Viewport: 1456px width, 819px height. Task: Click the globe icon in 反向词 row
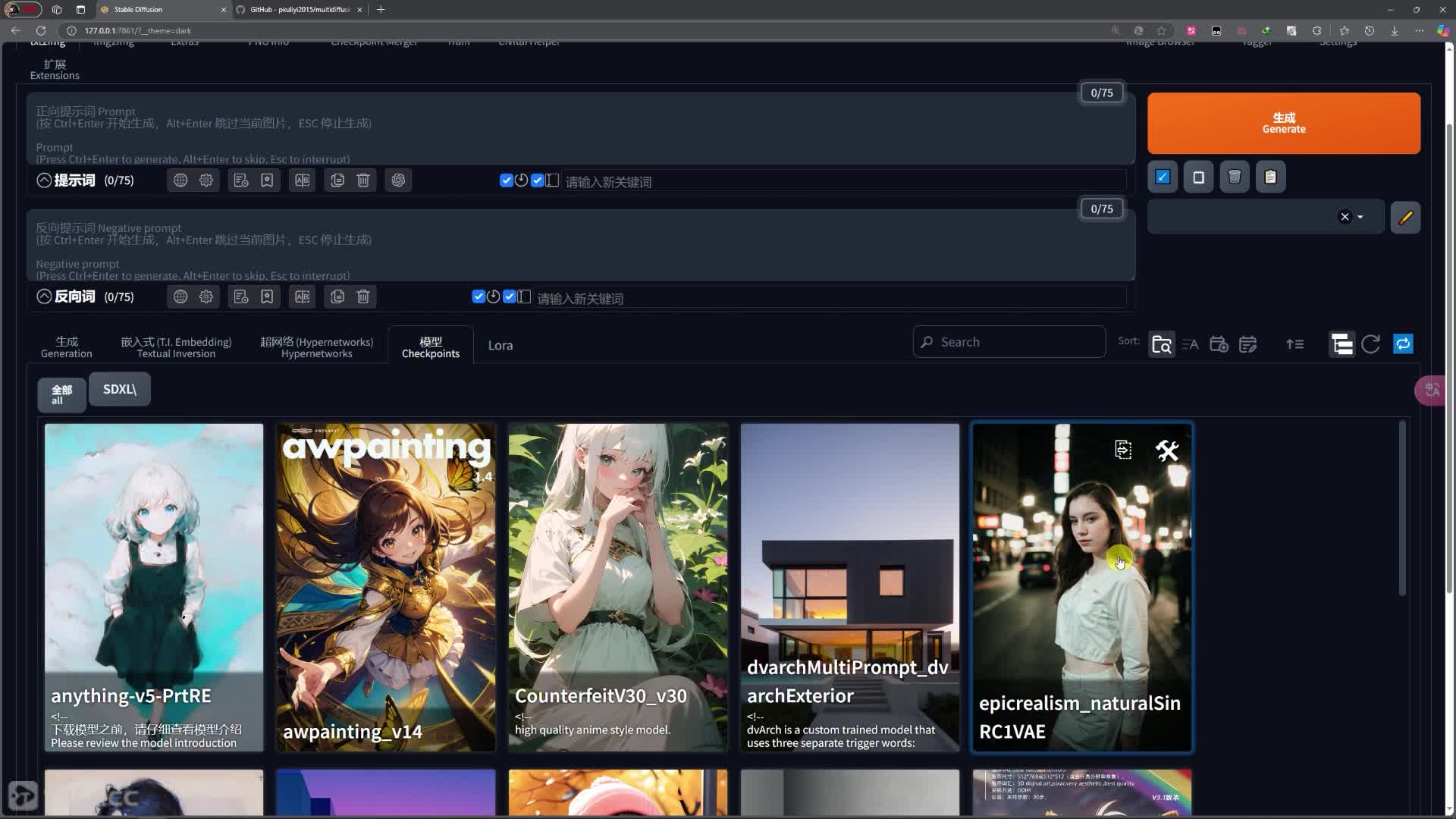[180, 297]
